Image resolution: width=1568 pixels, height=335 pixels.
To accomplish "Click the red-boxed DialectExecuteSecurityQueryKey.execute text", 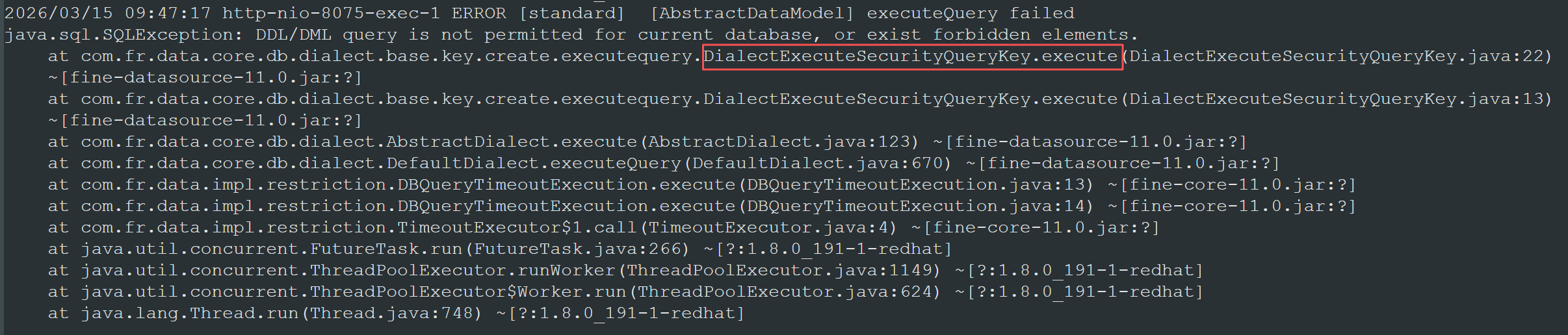I will pyautogui.click(x=911, y=56).
